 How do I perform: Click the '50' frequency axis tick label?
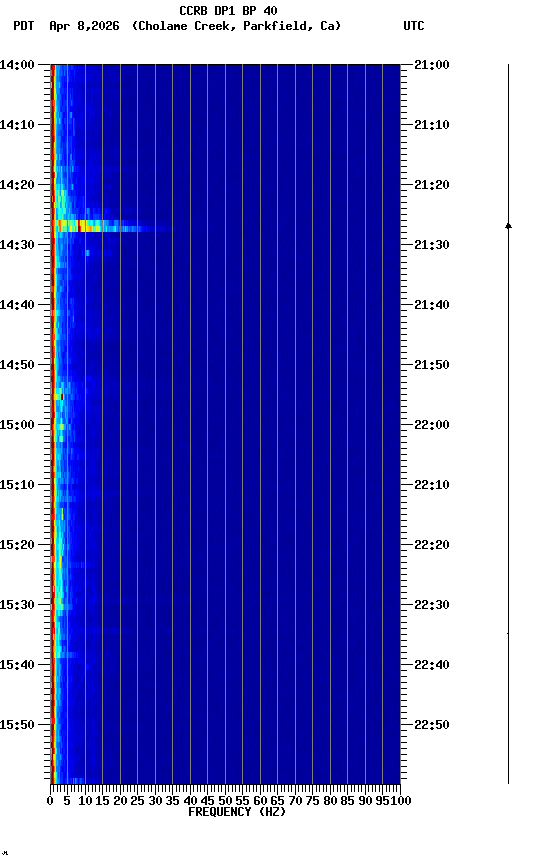click(225, 801)
